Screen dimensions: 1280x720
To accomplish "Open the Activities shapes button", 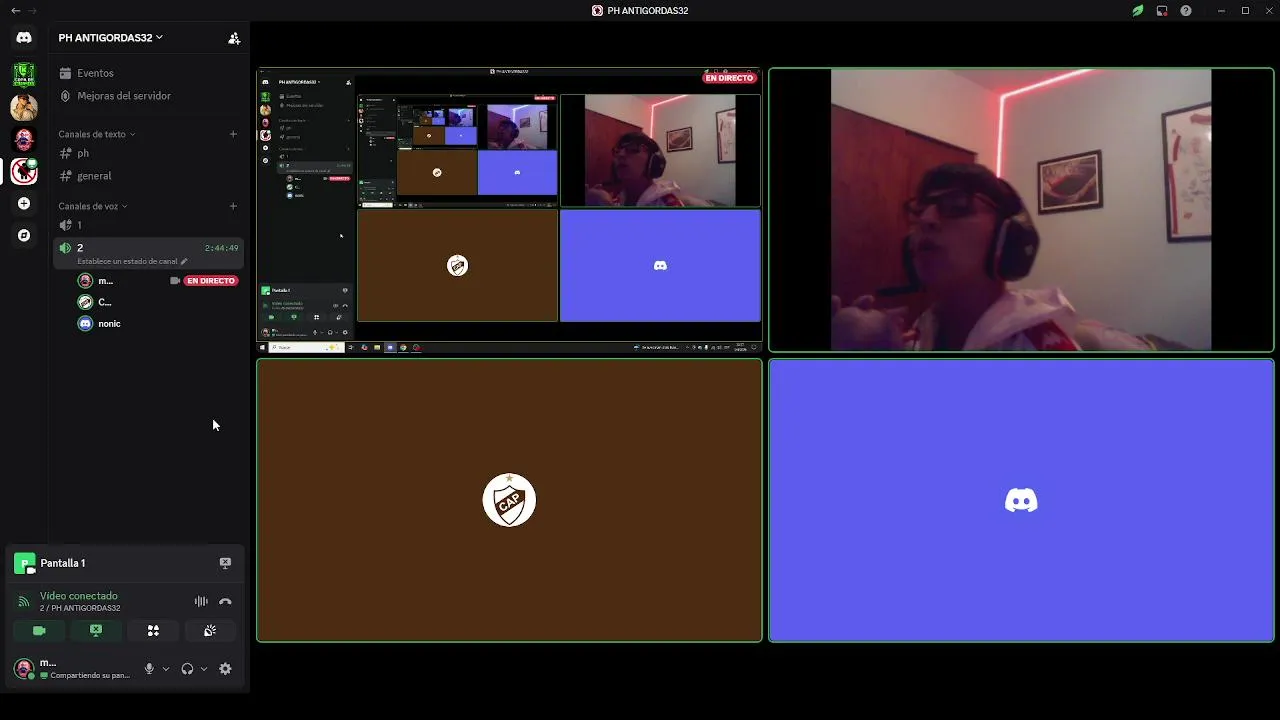I will pyautogui.click(x=153, y=631).
